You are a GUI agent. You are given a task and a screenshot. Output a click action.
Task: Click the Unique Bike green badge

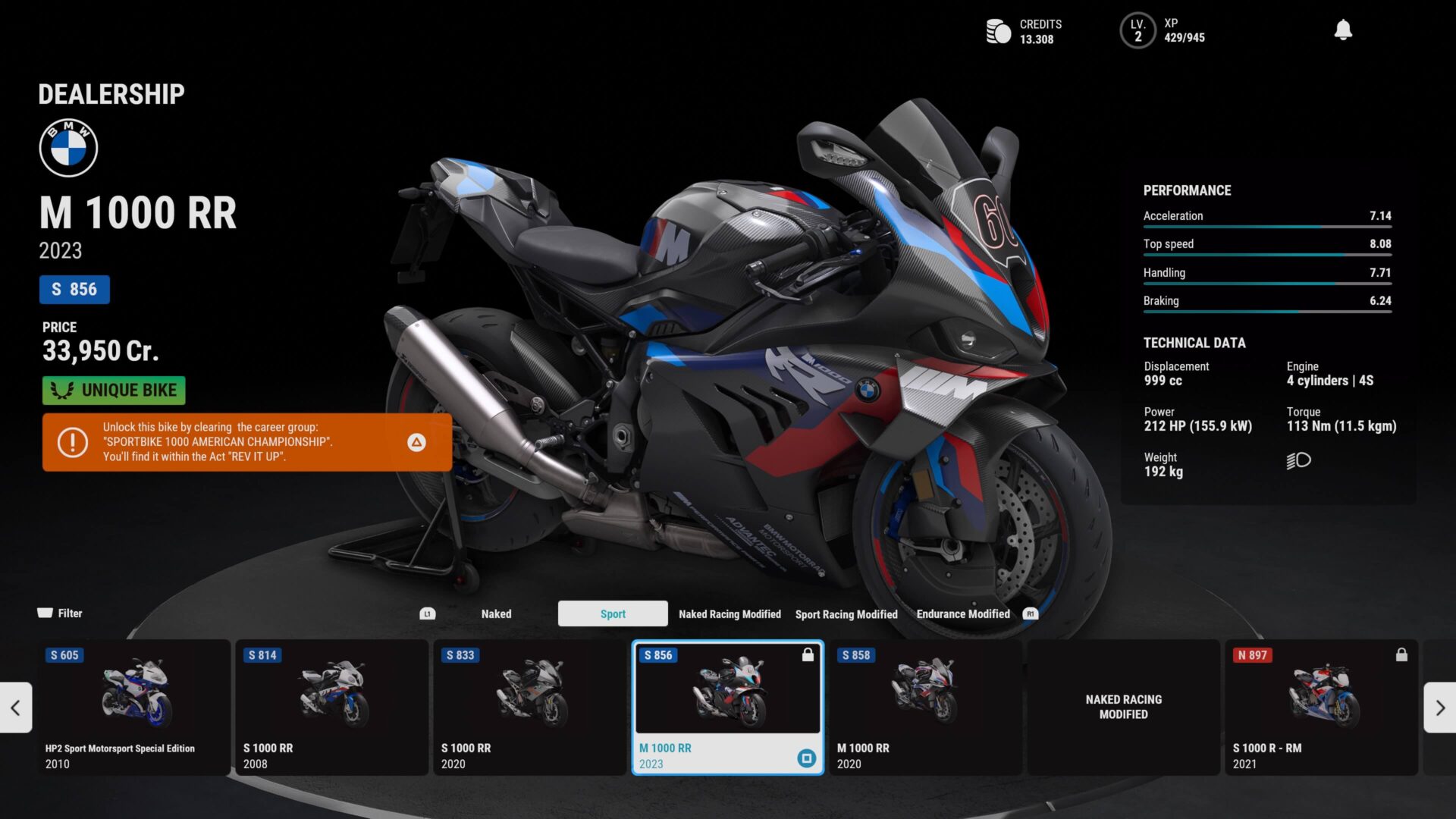click(x=114, y=391)
